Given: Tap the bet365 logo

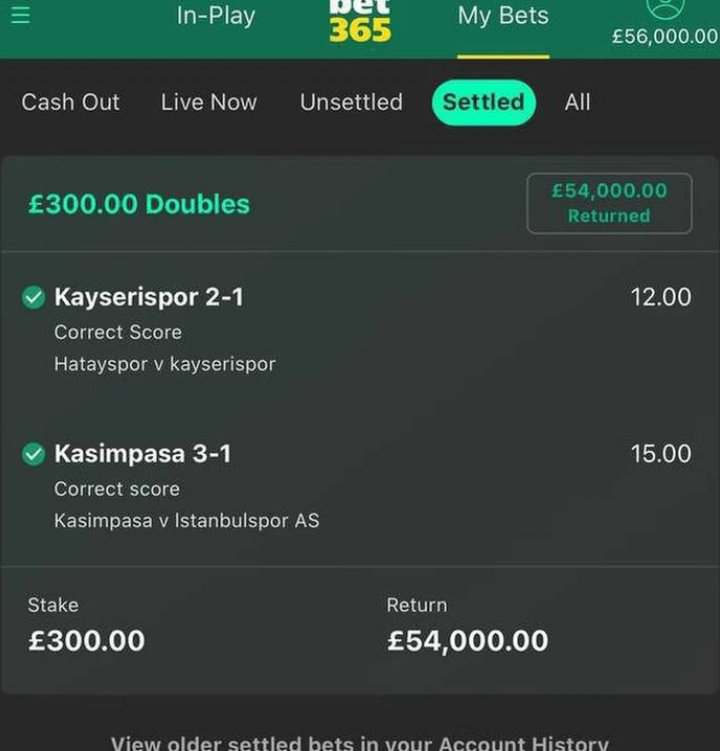Looking at the screenshot, I should tap(360, 21).
